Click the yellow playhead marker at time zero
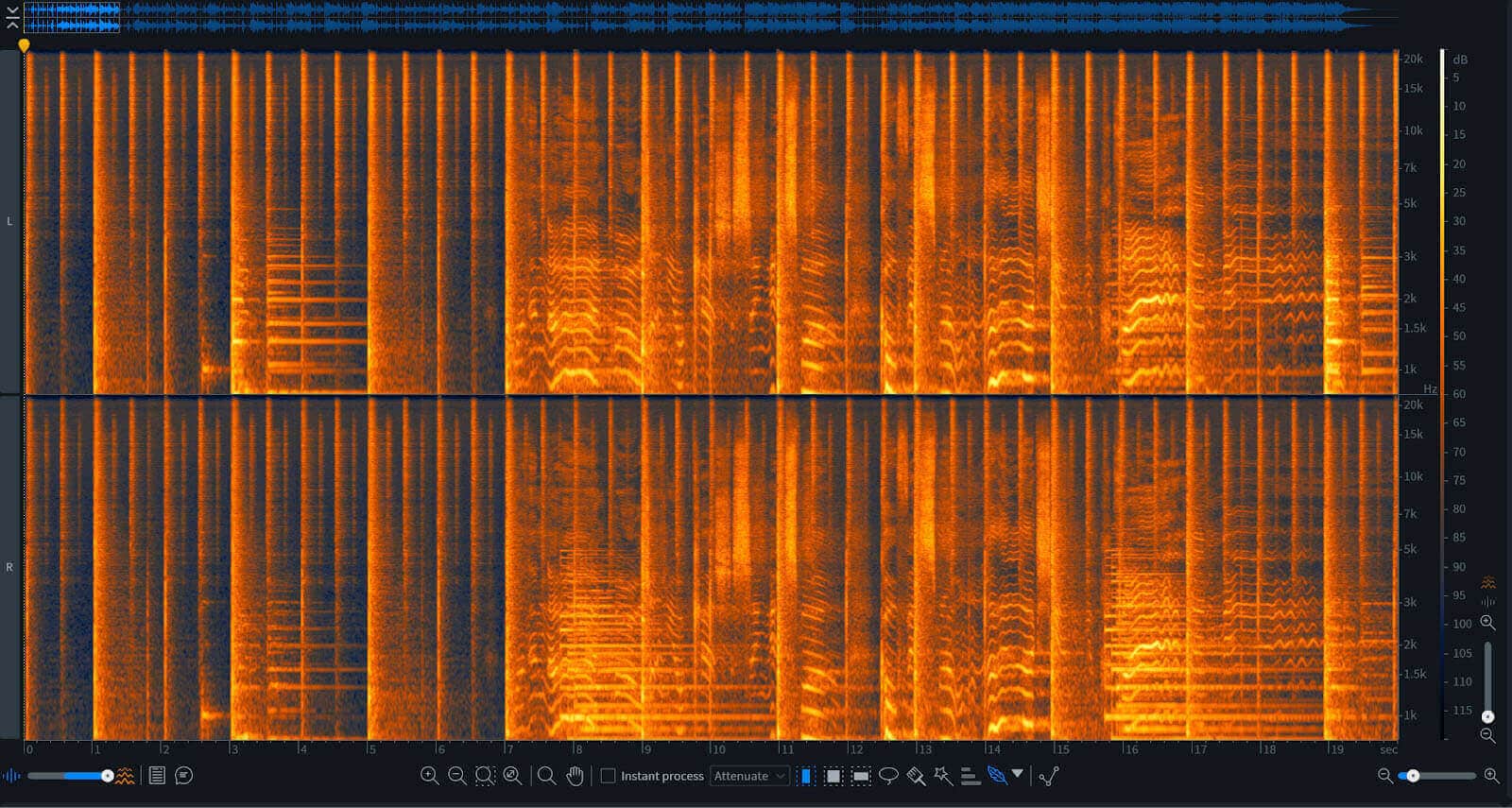This screenshot has width=1512, height=808. tap(24, 44)
